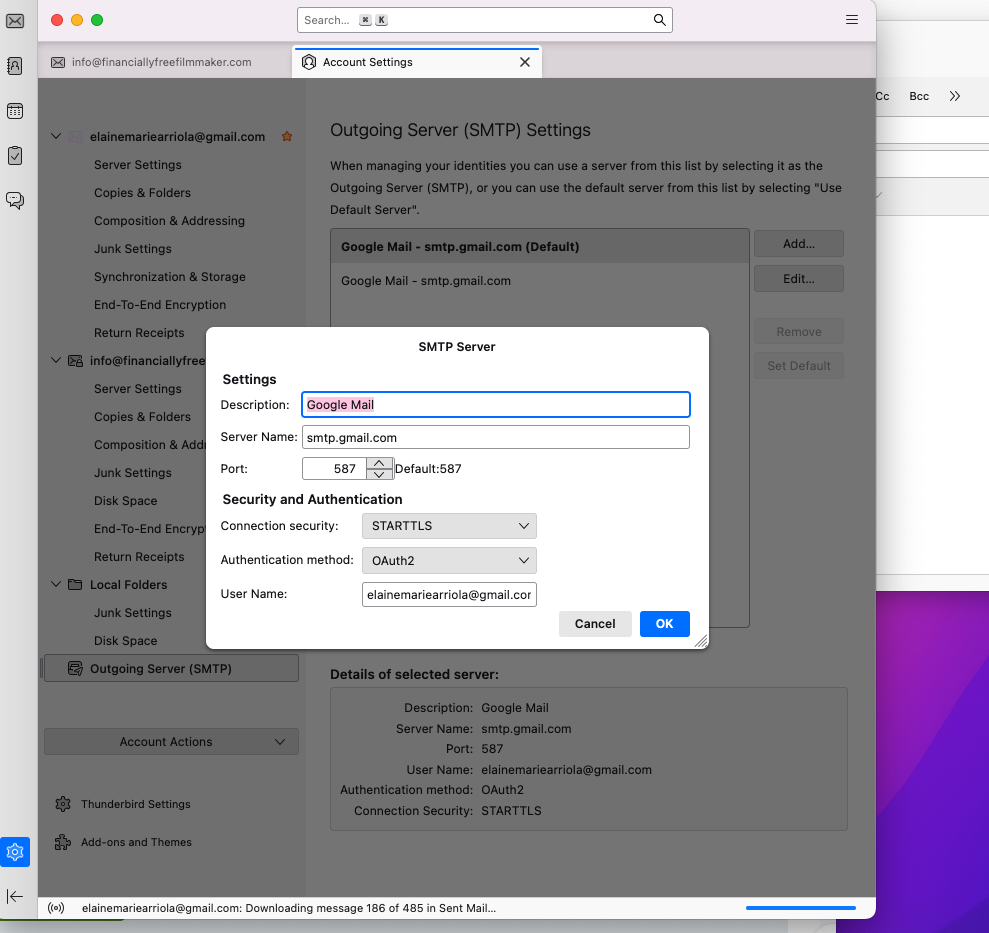The height and width of the screenshot is (933, 989).
Task: Click the dialog resize grip corner
Action: point(701,642)
